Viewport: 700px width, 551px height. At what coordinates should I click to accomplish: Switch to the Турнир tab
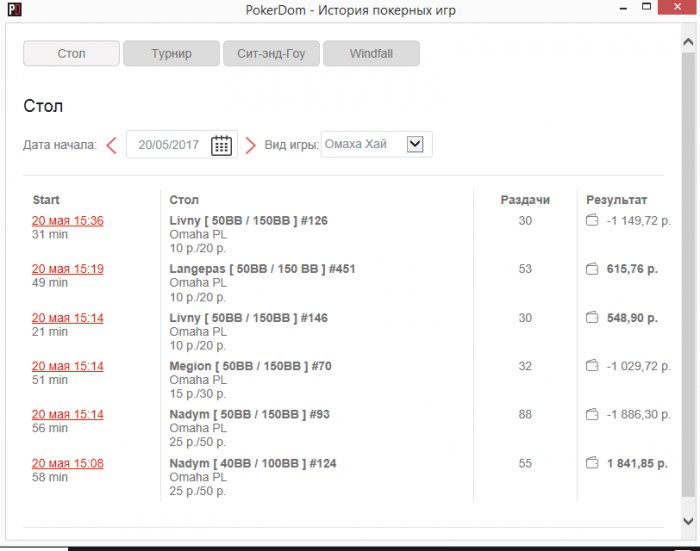[x=171, y=54]
